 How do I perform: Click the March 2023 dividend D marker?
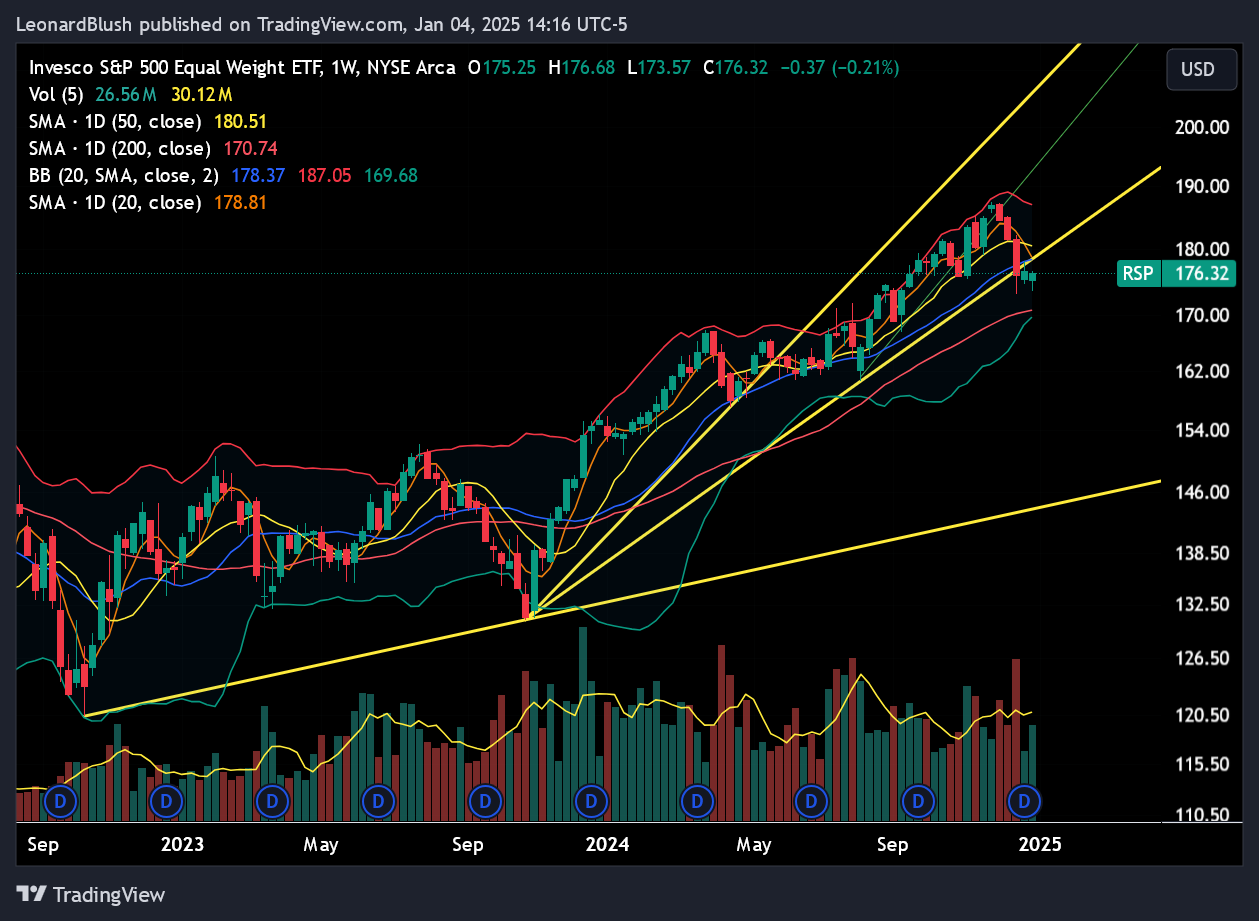tap(271, 801)
